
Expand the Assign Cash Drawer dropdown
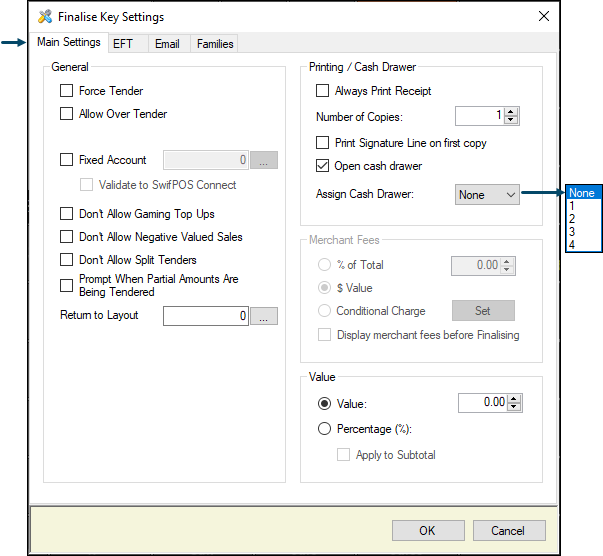487,195
